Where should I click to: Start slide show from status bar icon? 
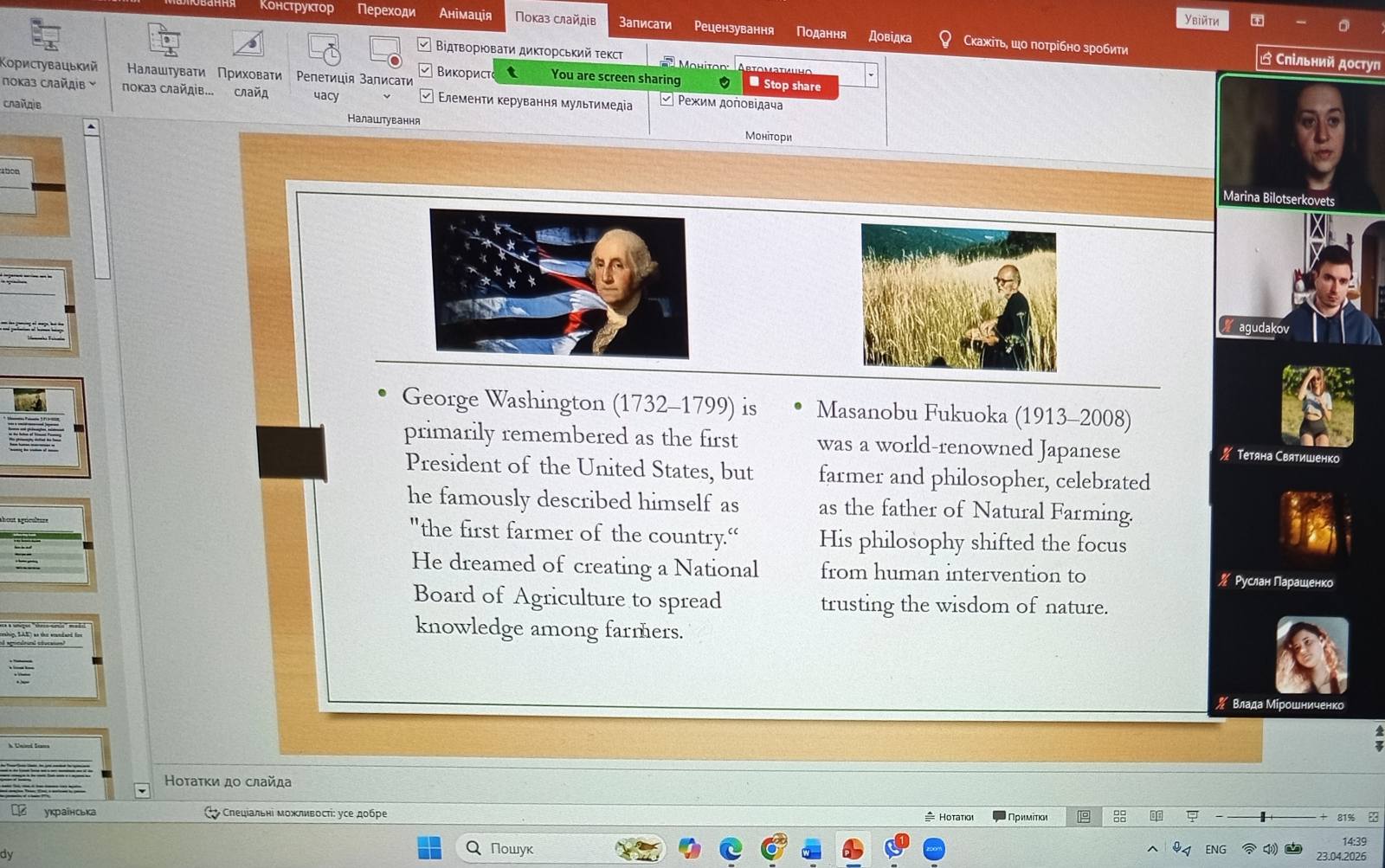coord(1192,816)
